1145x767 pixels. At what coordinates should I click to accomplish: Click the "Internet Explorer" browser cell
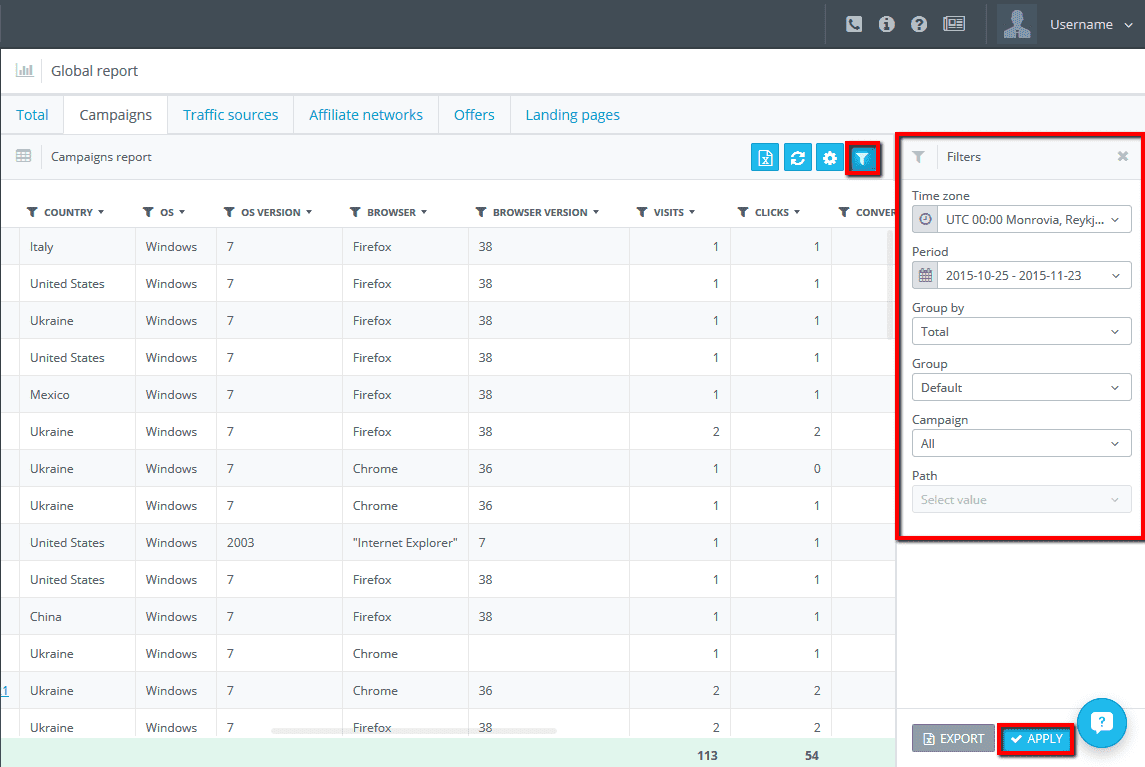pyautogui.click(x=405, y=543)
